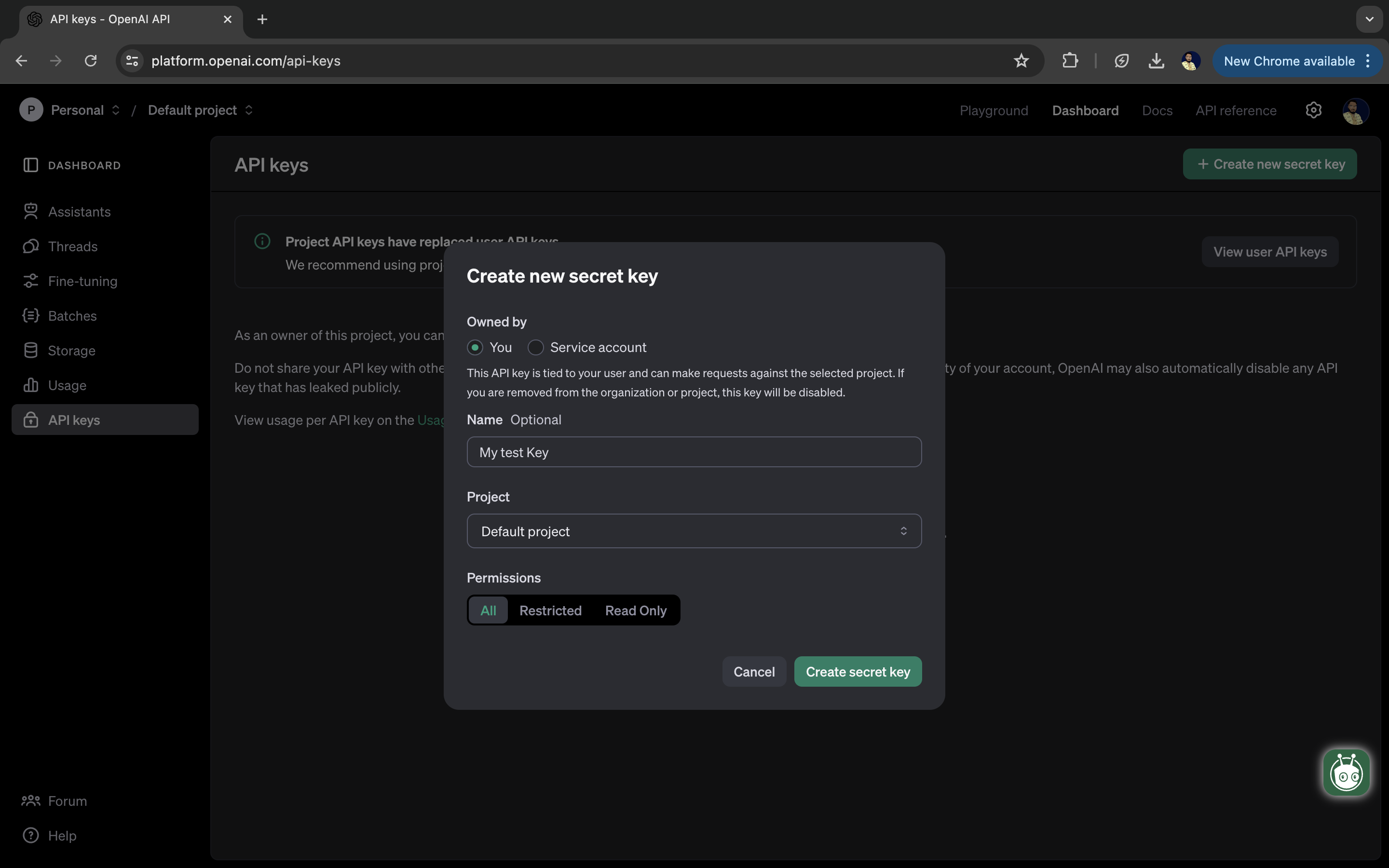Set permissions to Read Only
This screenshot has width=1389, height=868.
click(x=635, y=610)
